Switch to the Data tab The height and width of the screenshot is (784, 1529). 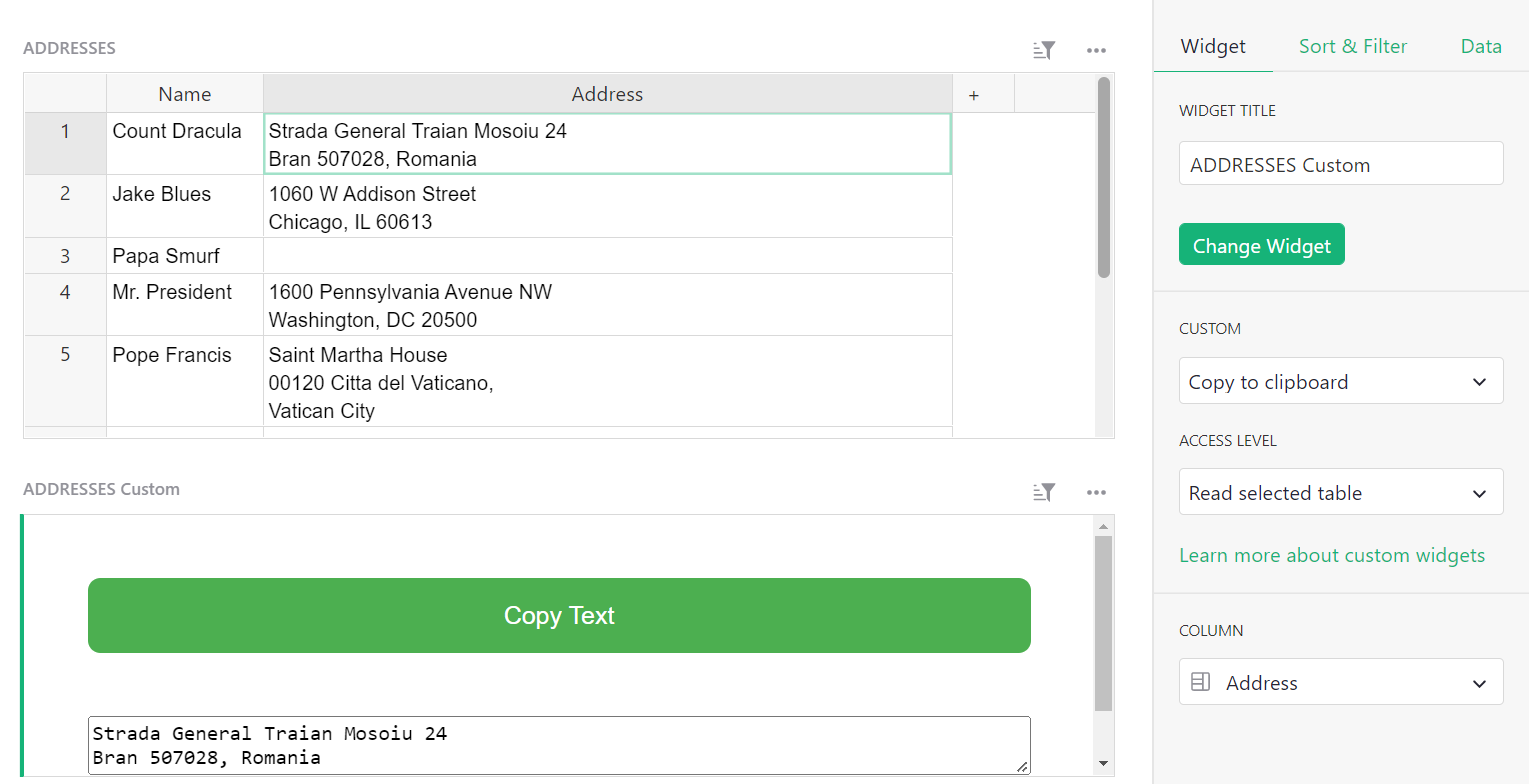[x=1480, y=46]
